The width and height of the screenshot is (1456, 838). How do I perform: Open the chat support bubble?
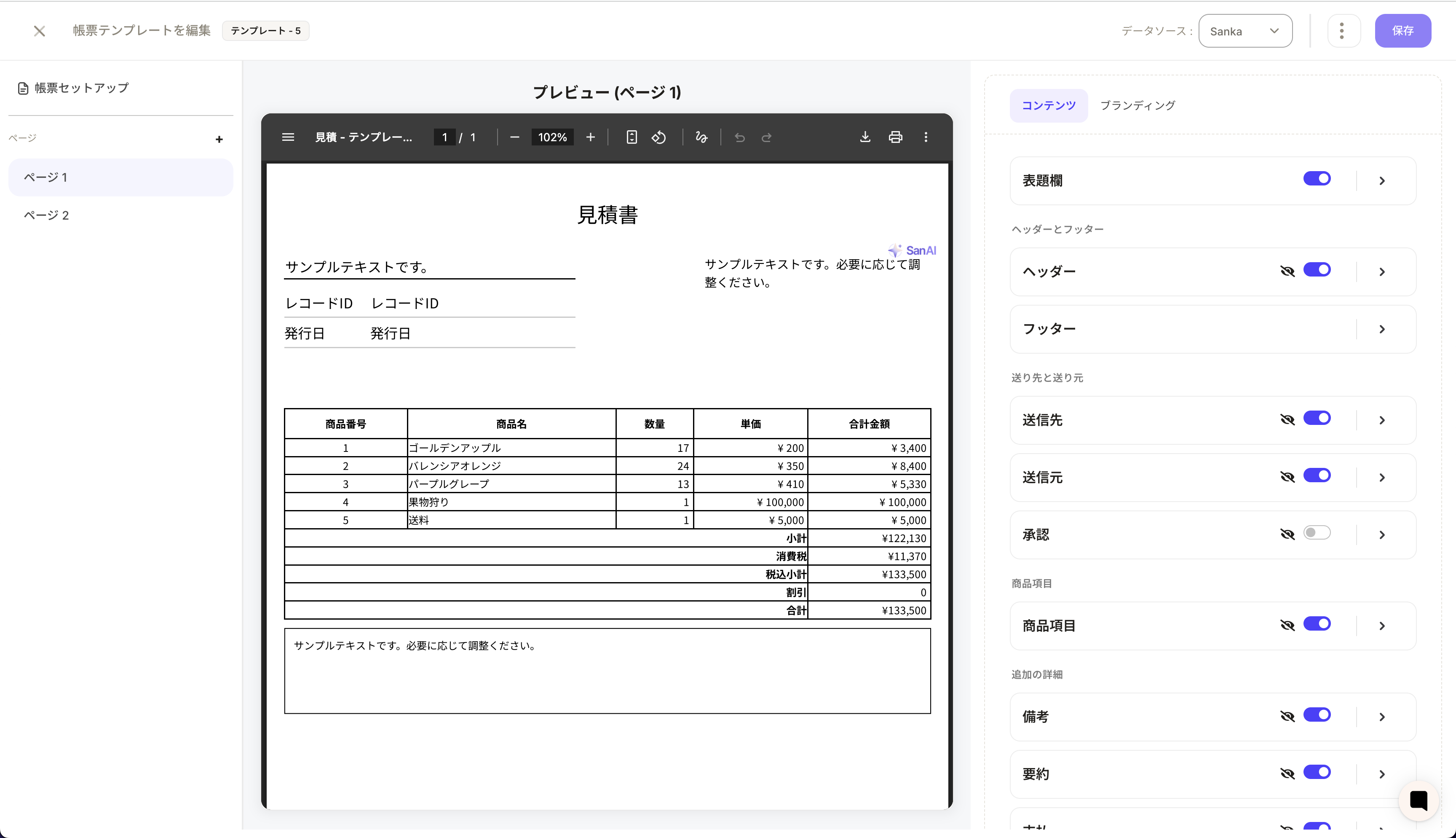1419,800
